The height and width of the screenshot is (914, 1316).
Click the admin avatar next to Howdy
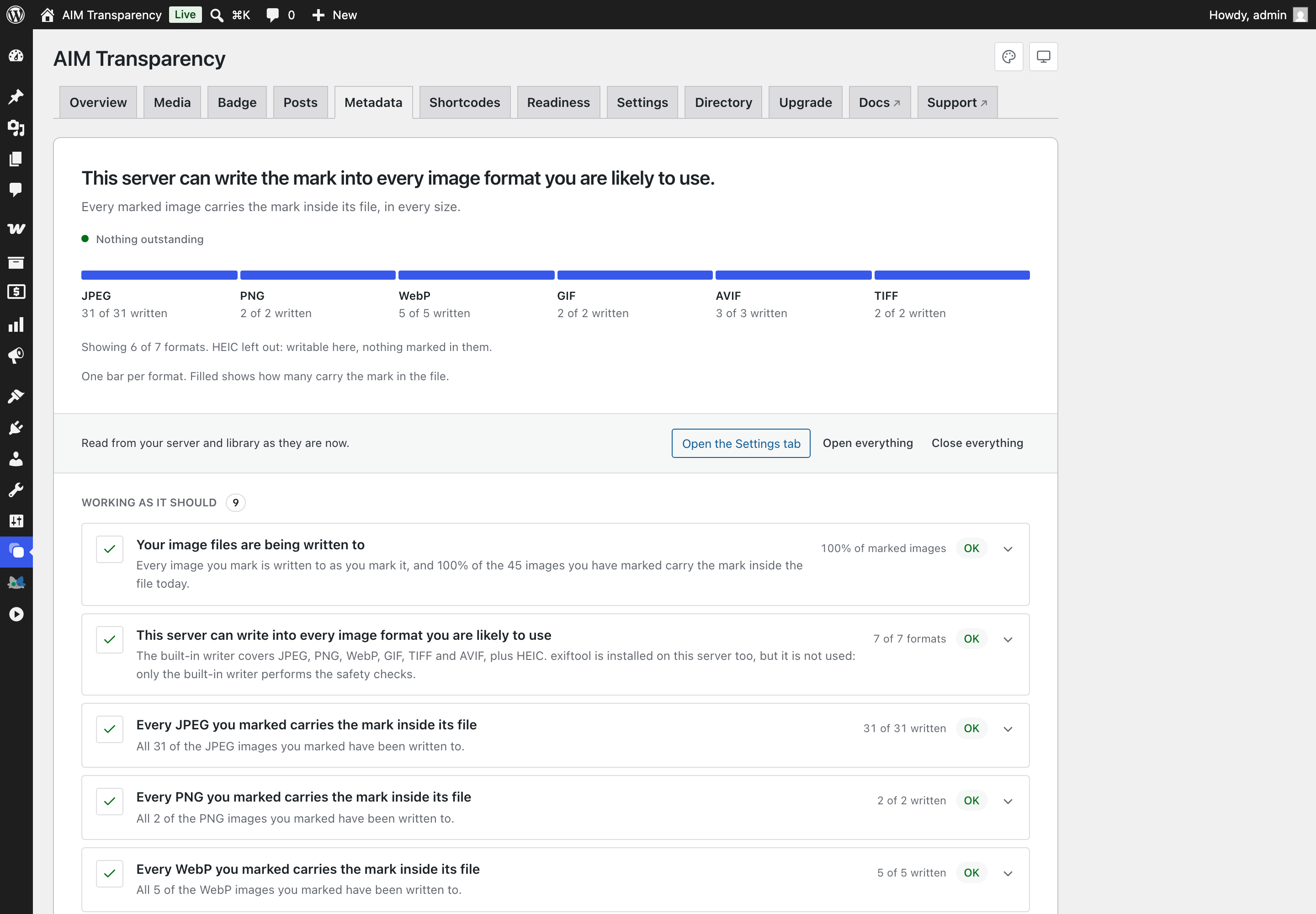[1300, 15]
